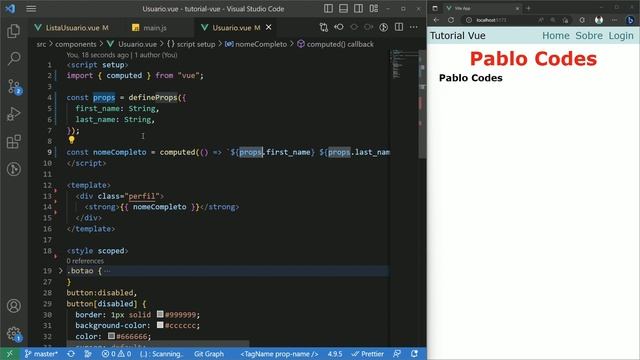Open the Extensions view
Viewport: 640px width, 360px height.
(x=13, y=142)
